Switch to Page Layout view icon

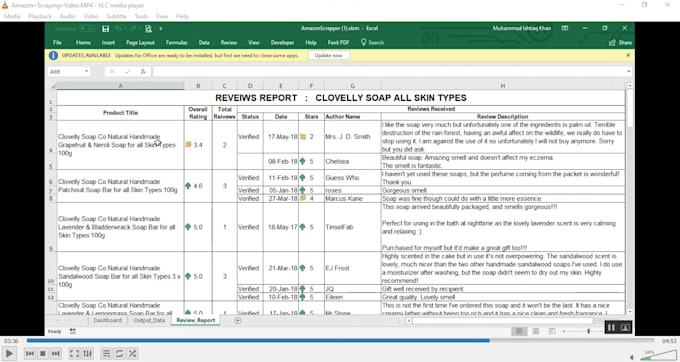click(536, 332)
